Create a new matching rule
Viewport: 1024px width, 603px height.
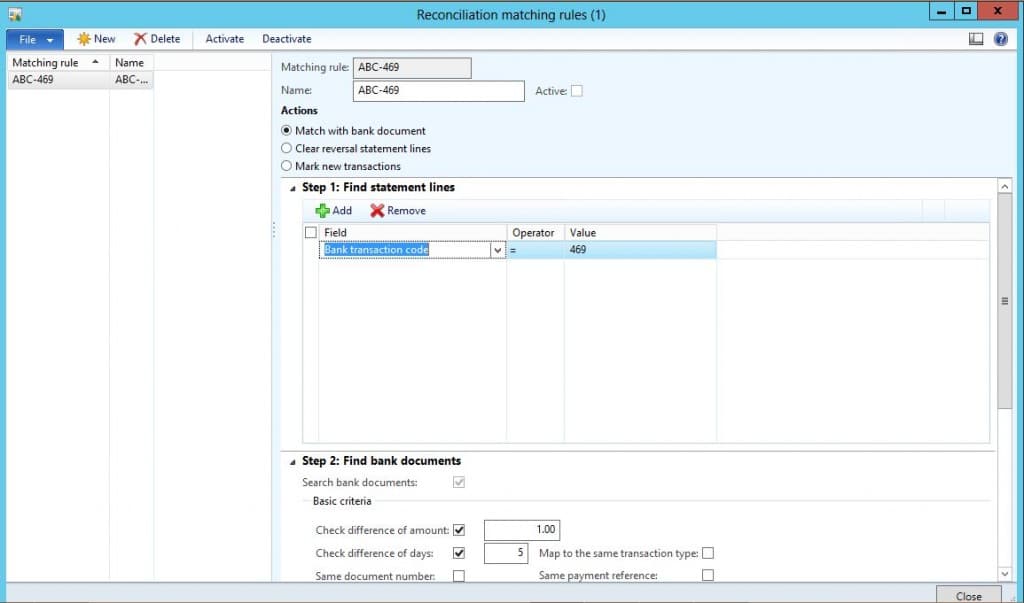tap(96, 39)
